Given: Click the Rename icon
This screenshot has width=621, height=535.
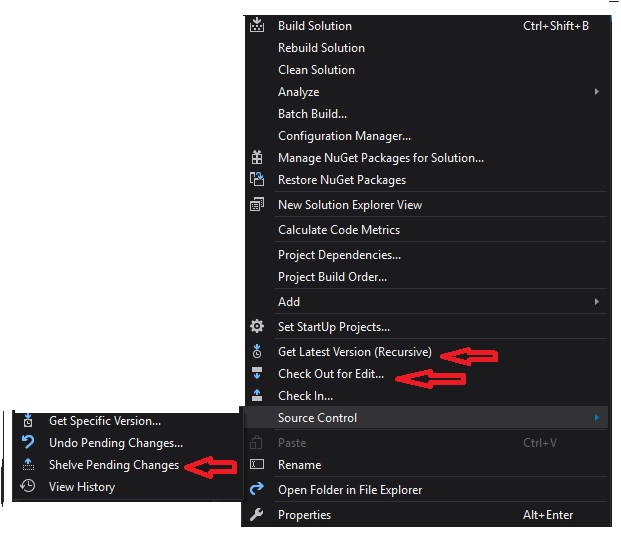Looking at the screenshot, I should (x=257, y=464).
